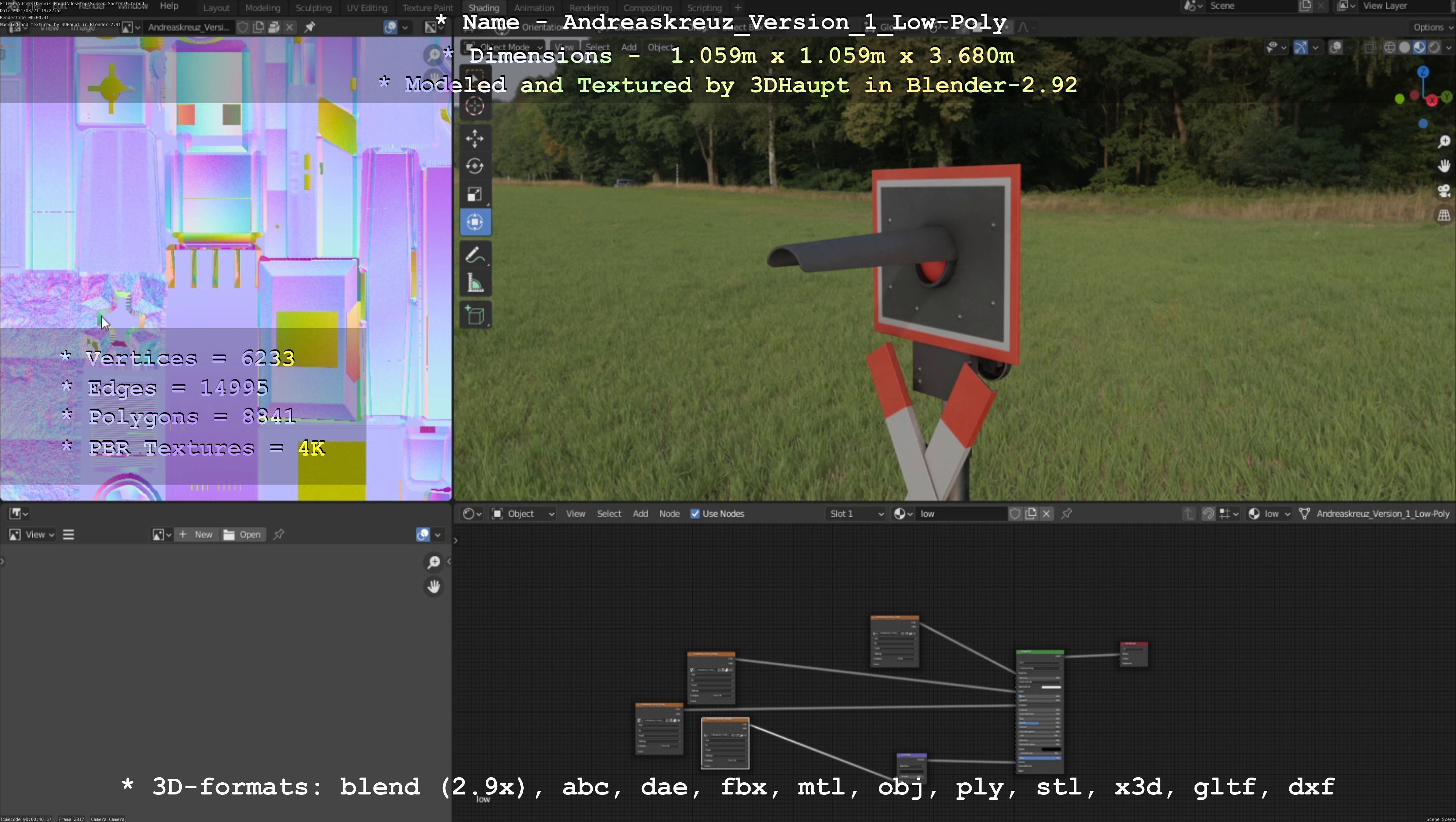
Task: Expand node editor toolbar arrow
Action: 456,541
